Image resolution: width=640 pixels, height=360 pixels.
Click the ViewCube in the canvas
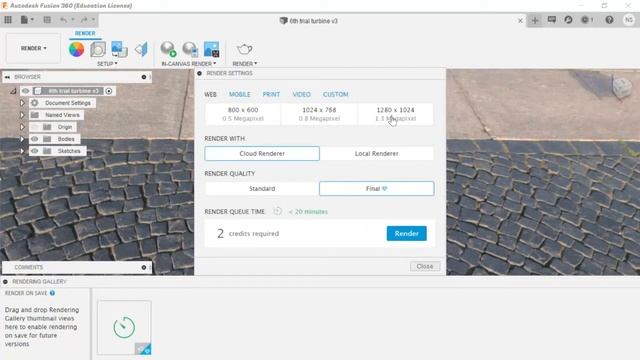622,87
